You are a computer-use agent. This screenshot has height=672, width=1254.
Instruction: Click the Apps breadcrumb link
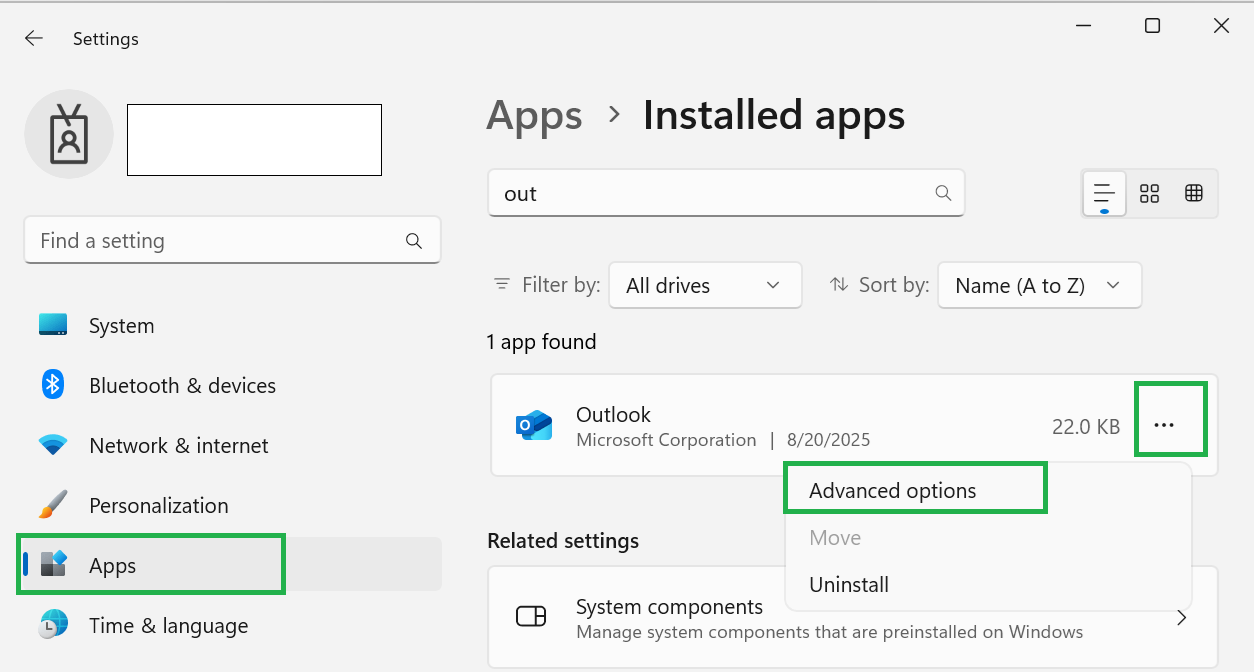534,116
